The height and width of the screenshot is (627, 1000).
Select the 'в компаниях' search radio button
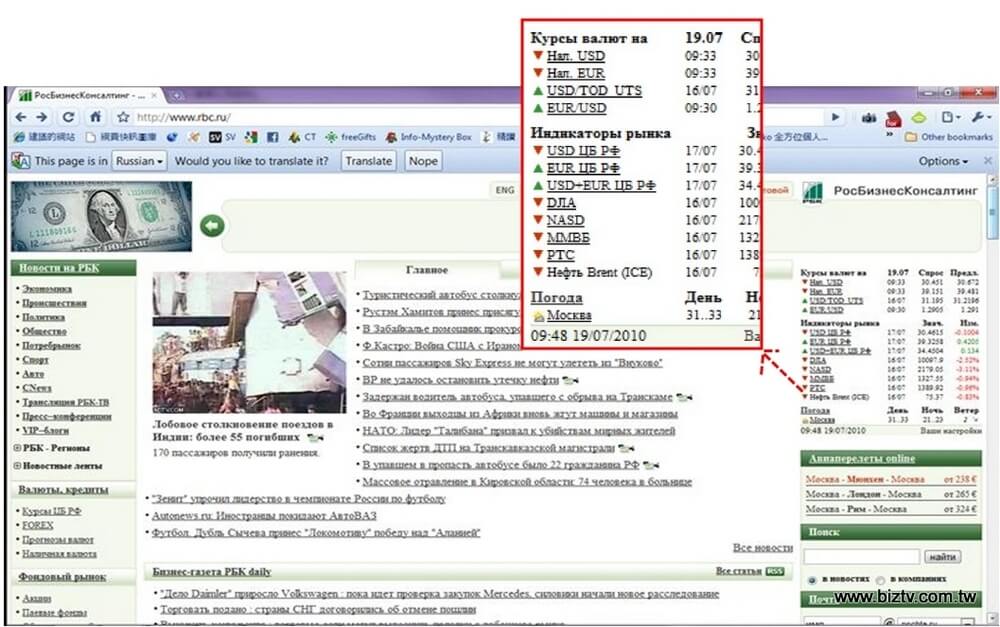879,580
